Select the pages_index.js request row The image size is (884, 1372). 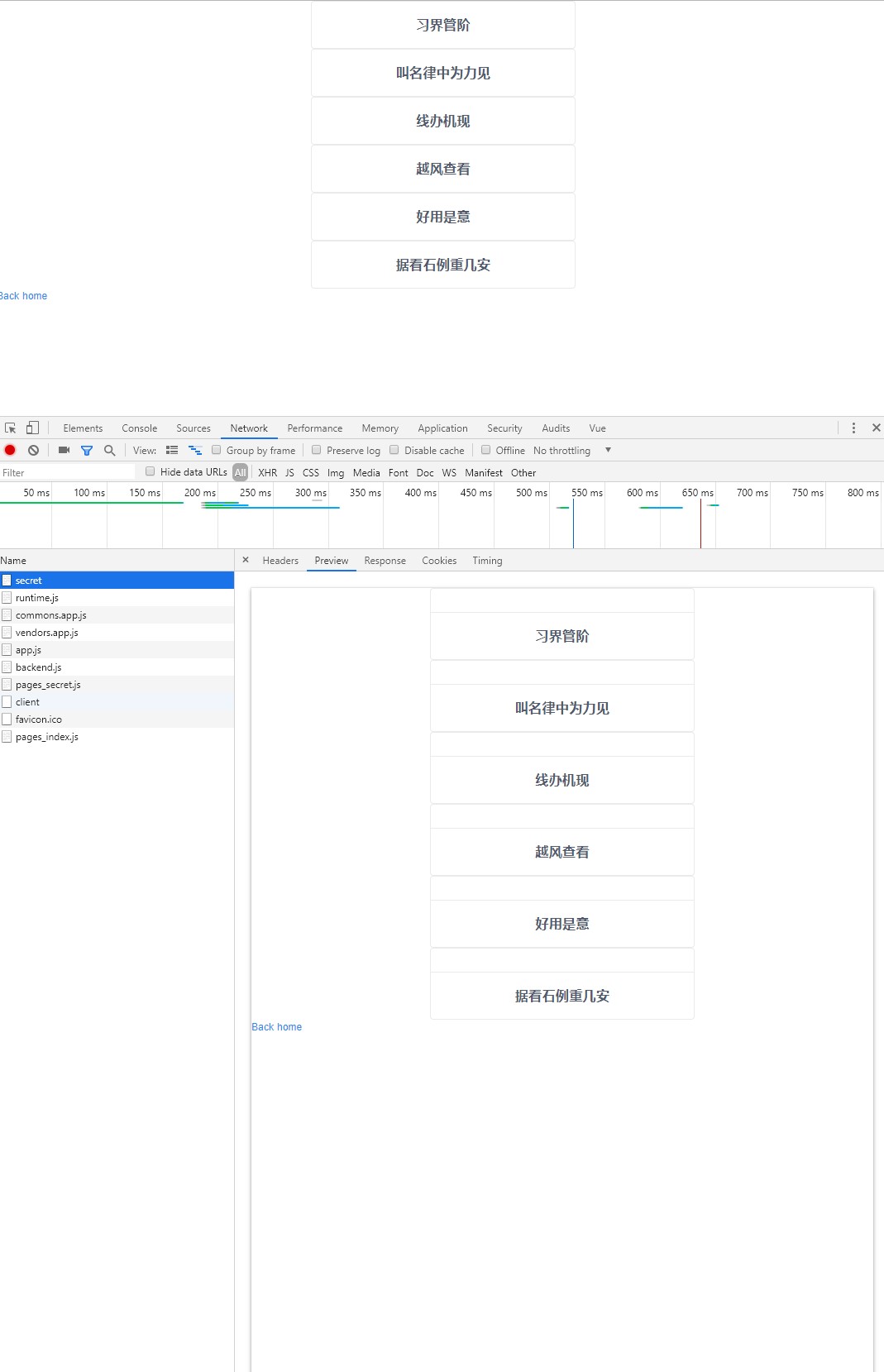pos(117,737)
